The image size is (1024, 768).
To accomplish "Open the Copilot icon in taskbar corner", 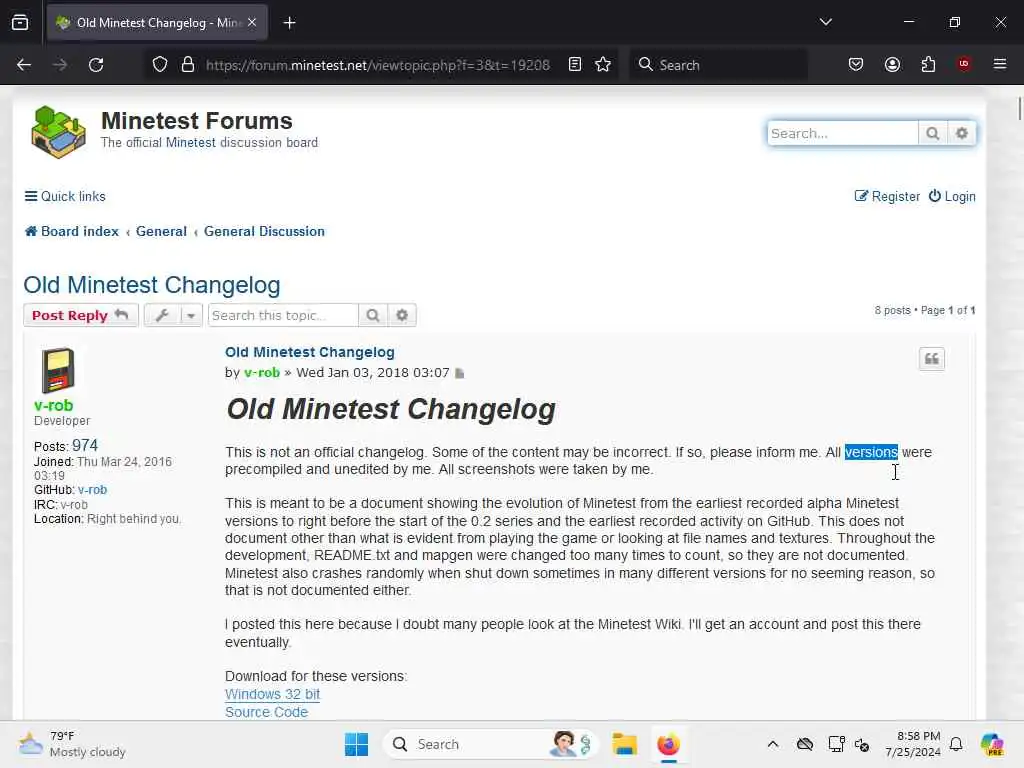I will point(992,744).
